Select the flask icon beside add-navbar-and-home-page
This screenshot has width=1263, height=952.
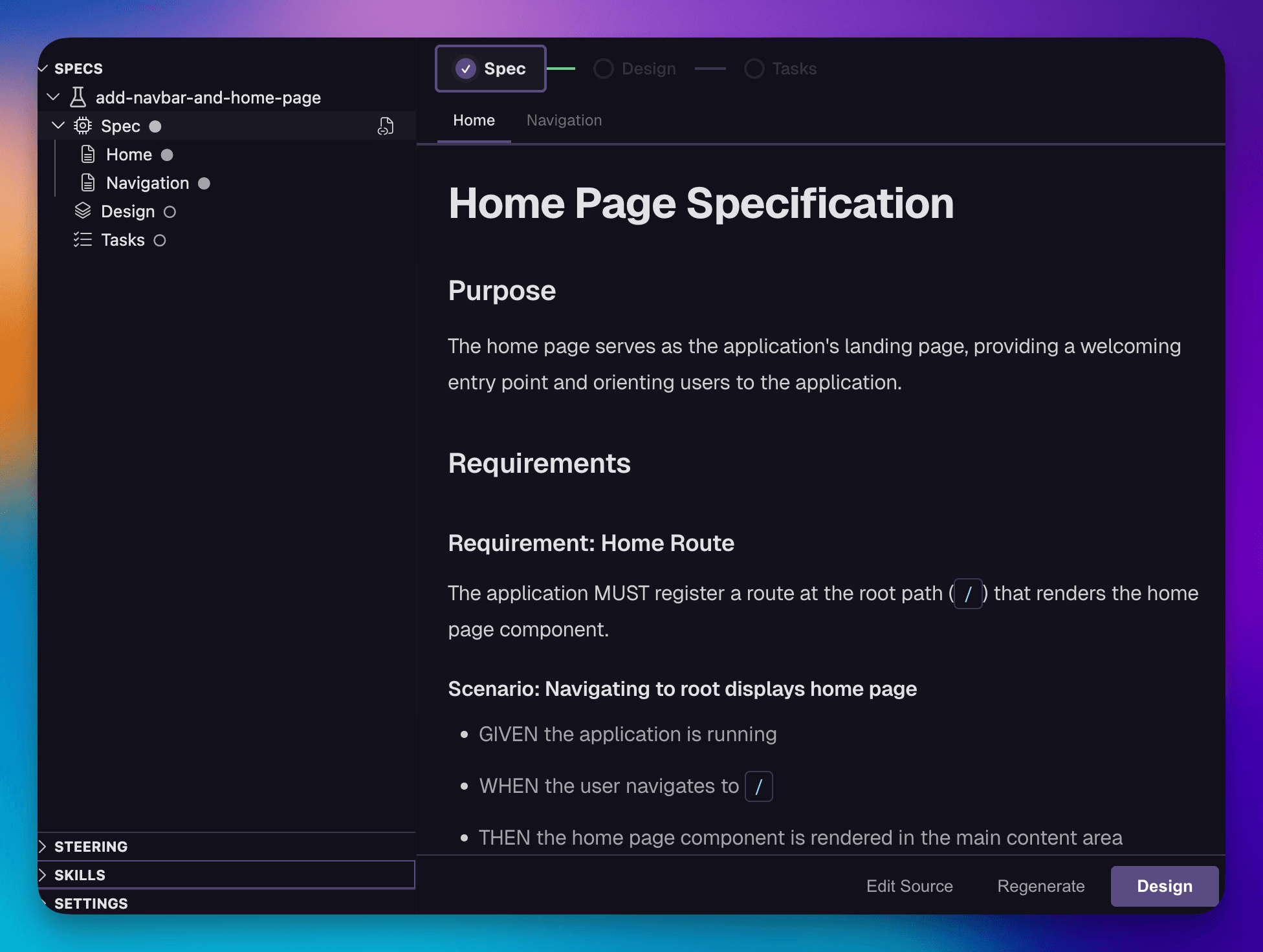pyautogui.click(x=78, y=97)
